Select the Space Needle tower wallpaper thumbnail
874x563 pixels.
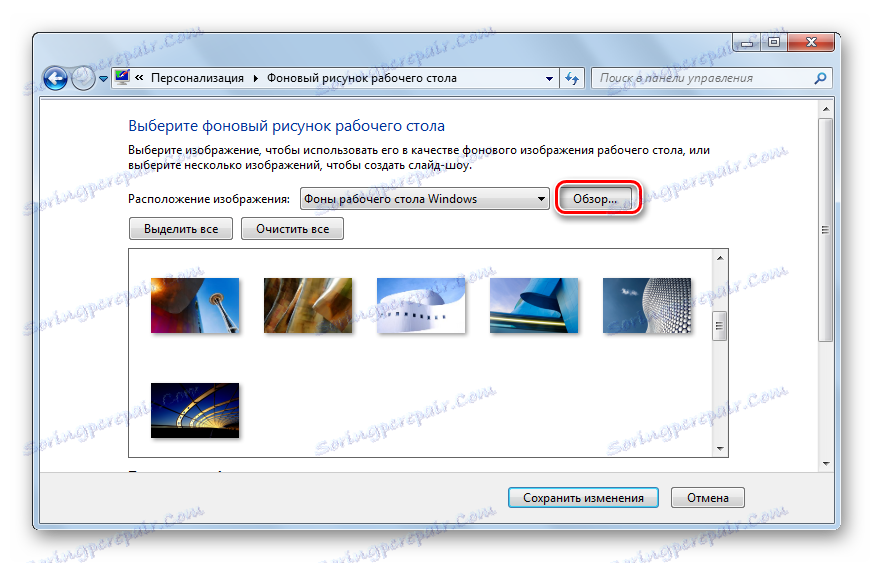195,305
